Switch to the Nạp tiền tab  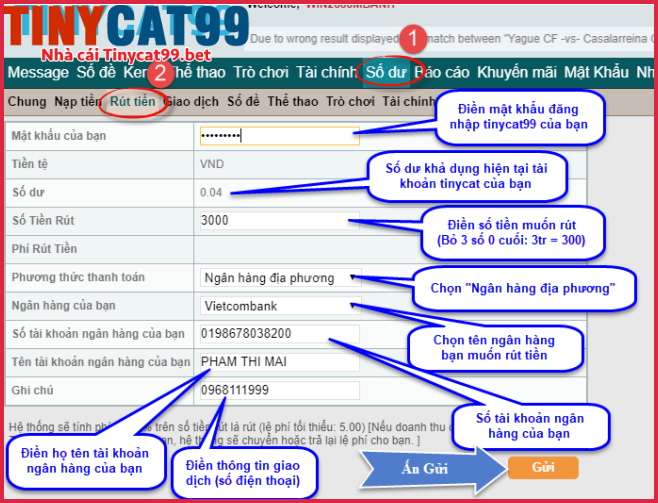(78, 101)
